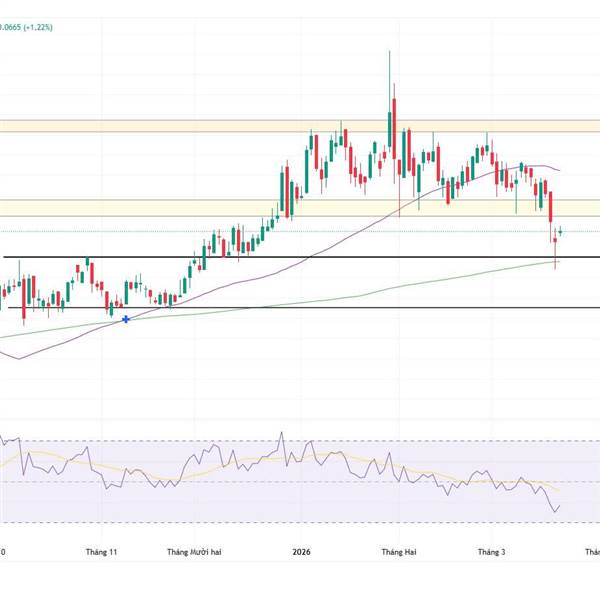Select the Tháng 11 time axis label

(102, 552)
